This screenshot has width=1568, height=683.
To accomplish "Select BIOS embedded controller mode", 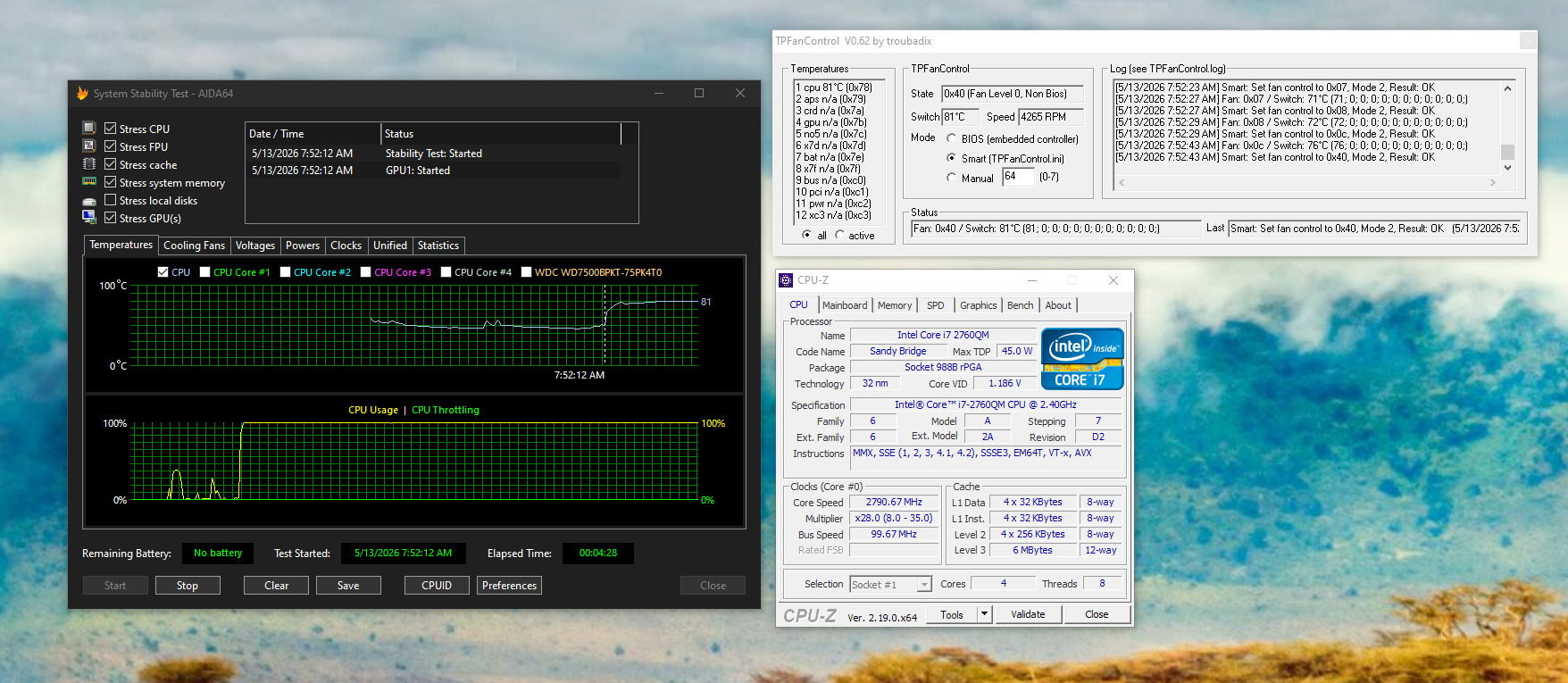I will (x=951, y=138).
